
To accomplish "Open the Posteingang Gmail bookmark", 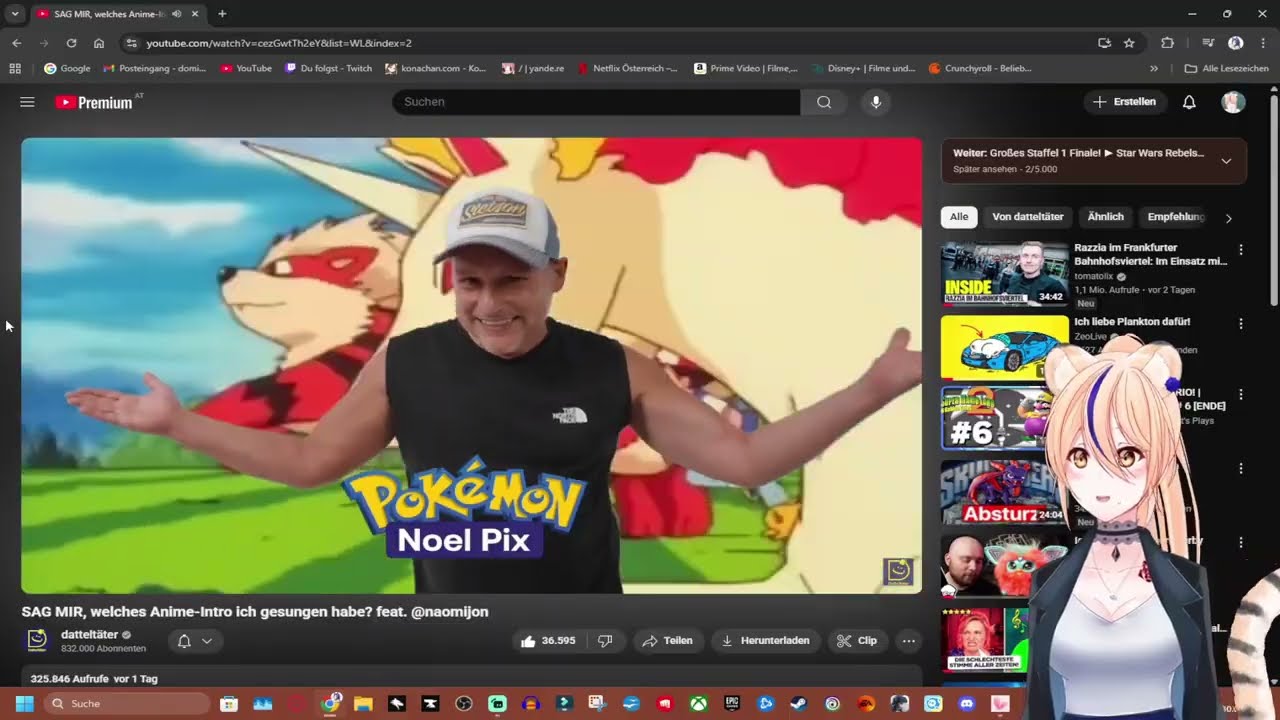I will (154, 69).
